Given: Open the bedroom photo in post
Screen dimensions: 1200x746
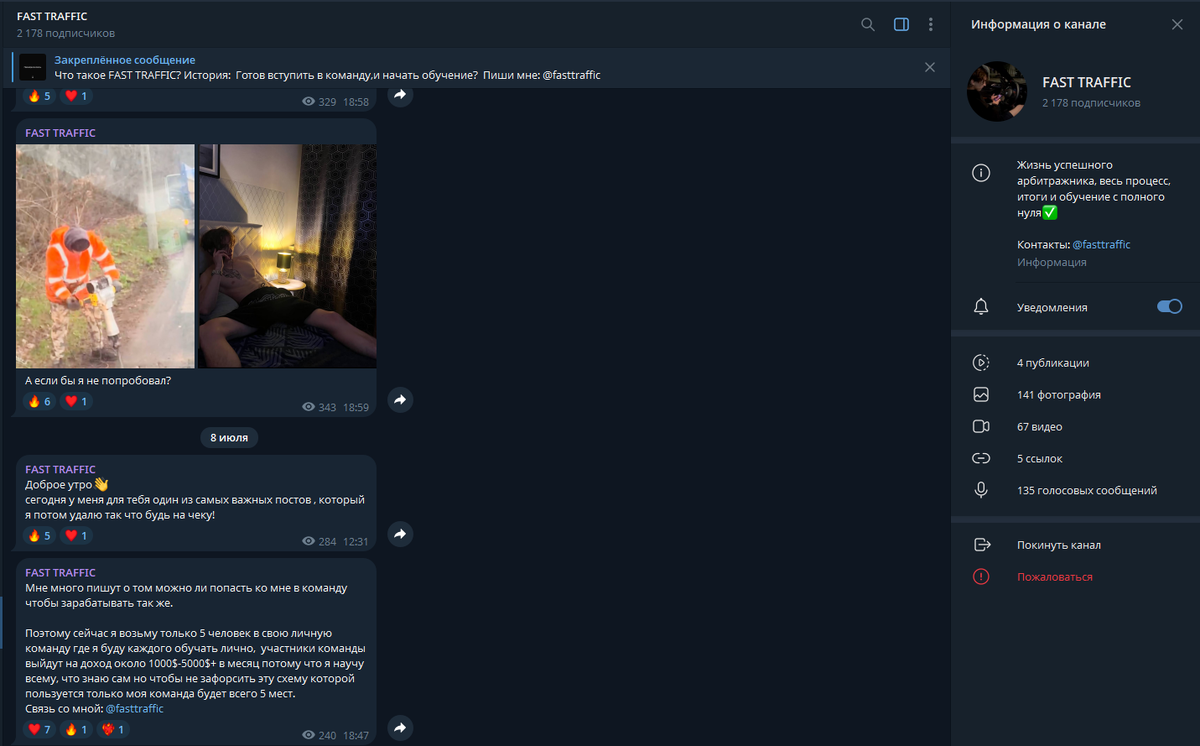Looking at the screenshot, I should pyautogui.click(x=288, y=256).
